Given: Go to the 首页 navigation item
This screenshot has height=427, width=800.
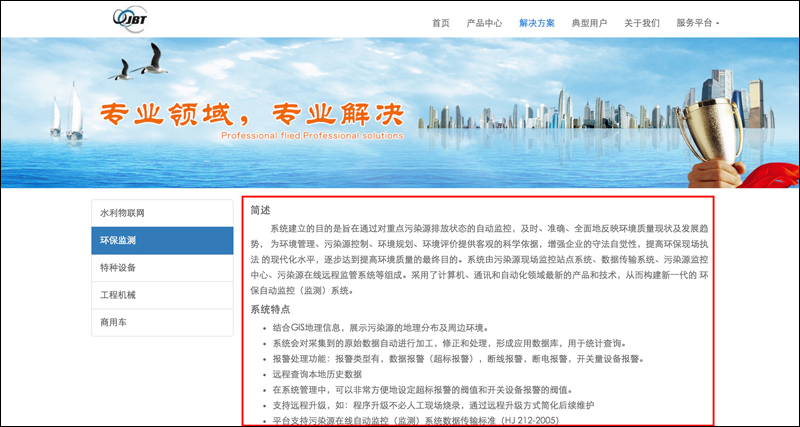Looking at the screenshot, I should (x=441, y=23).
